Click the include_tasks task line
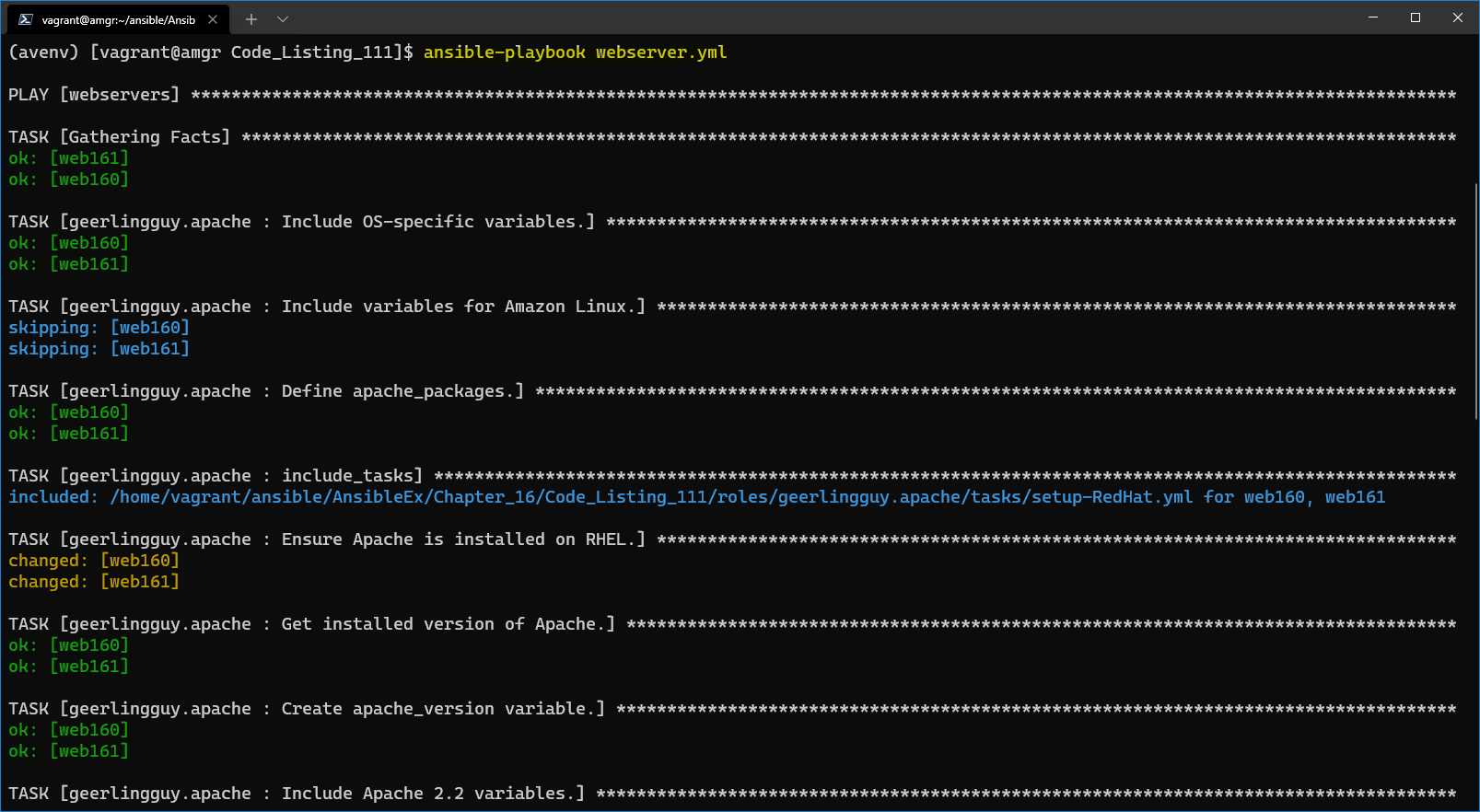This screenshot has height=812, width=1480. click(x=732, y=476)
